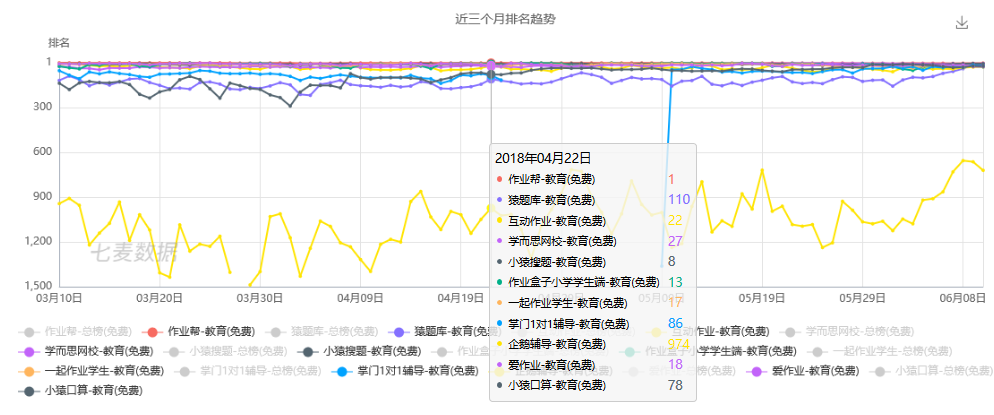The image size is (994, 415).
Task: Click the 05月19日 x-axis date label
Action: tap(761, 298)
